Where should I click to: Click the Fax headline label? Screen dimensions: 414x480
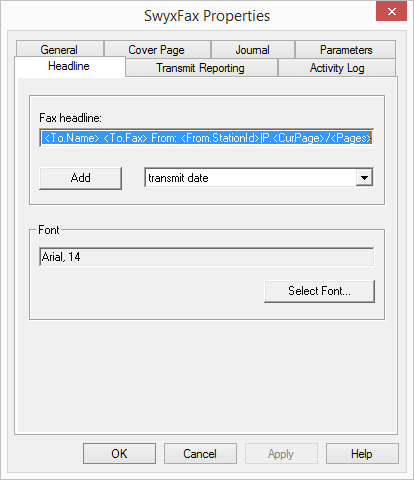coord(70,118)
